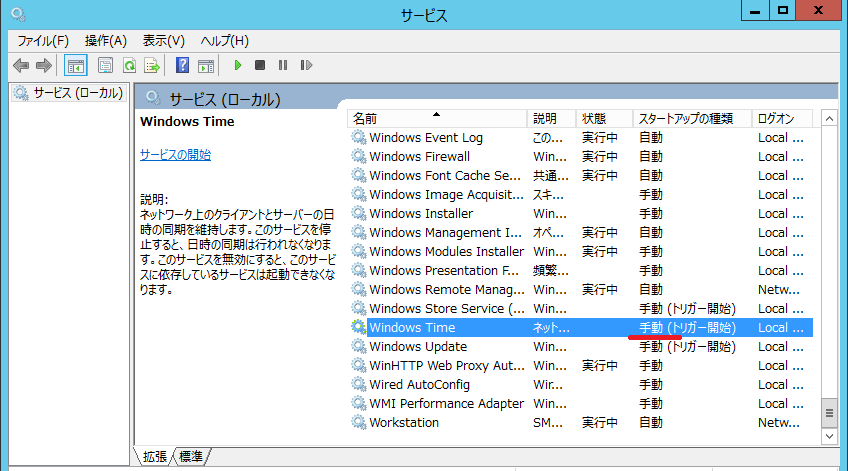Click the Export List toolbar icon
The width and height of the screenshot is (848, 471).
click(152, 65)
